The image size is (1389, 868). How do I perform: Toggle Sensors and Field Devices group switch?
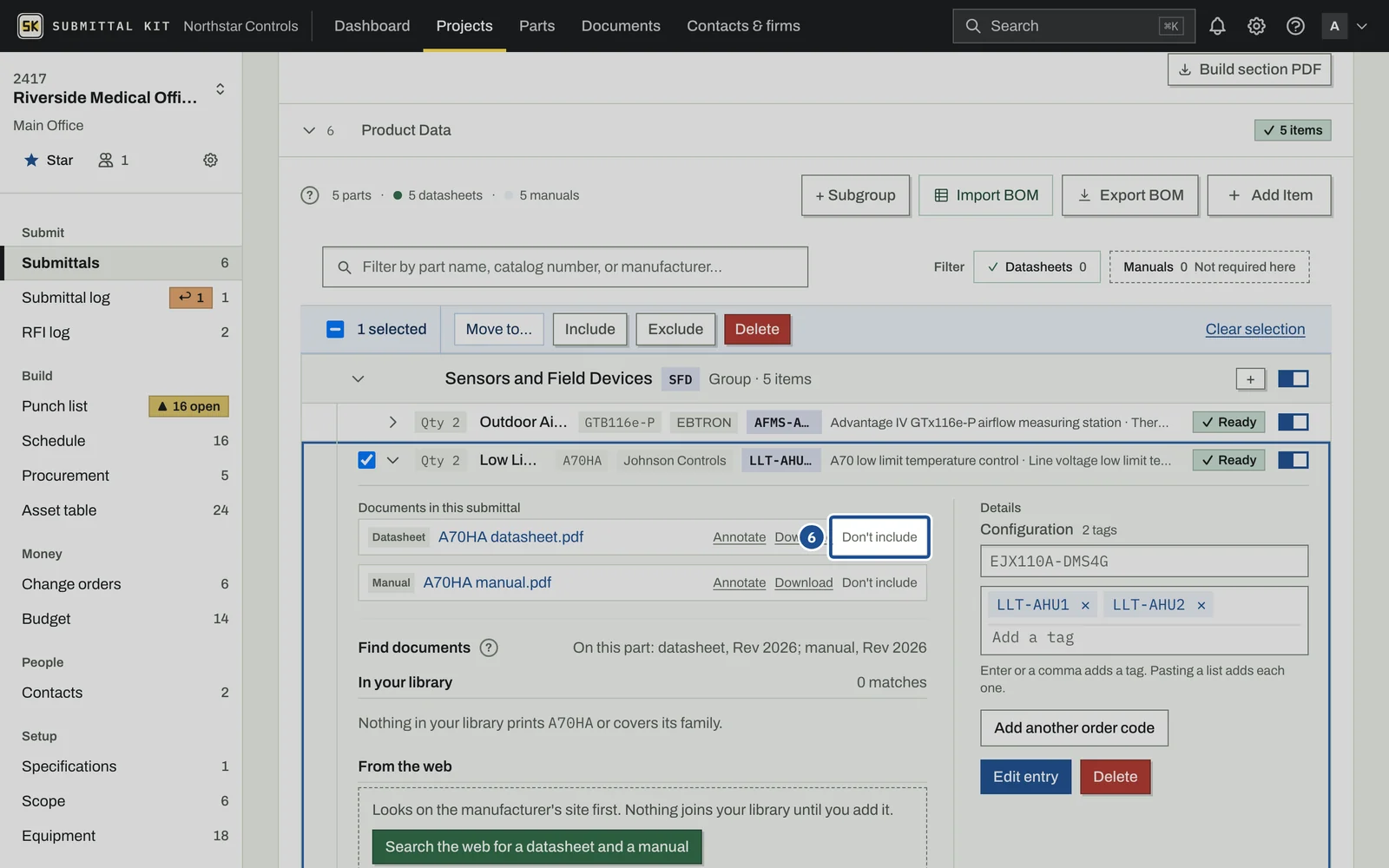[x=1293, y=378]
